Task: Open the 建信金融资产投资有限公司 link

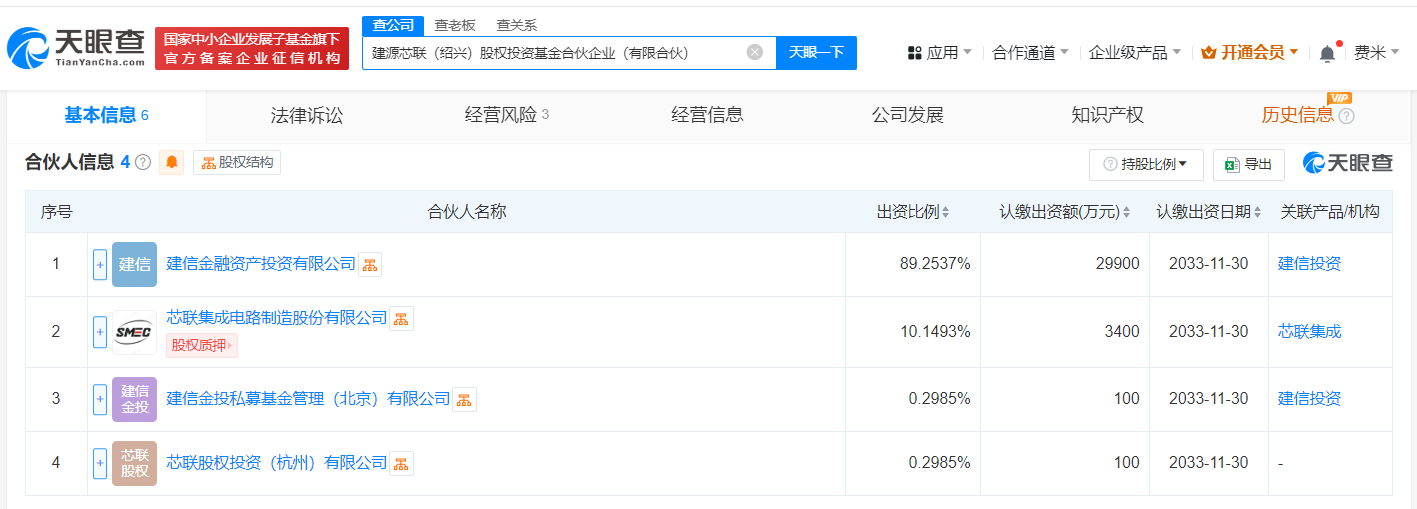Action: (x=261, y=264)
